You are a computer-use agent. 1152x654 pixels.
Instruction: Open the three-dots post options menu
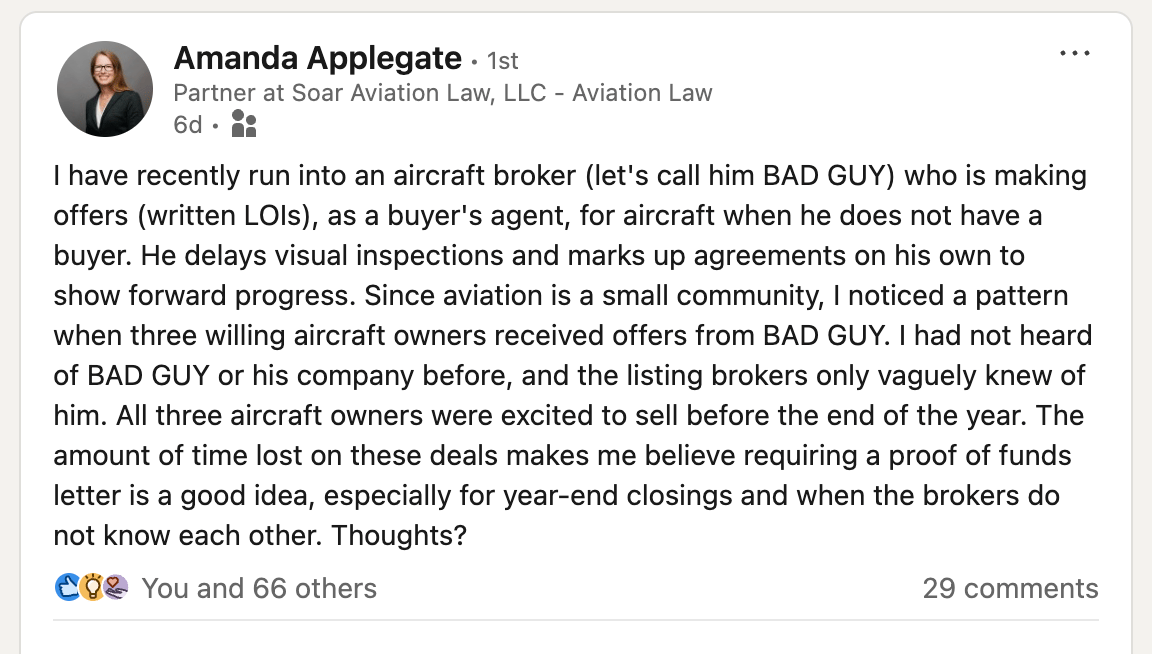[x=1074, y=53]
